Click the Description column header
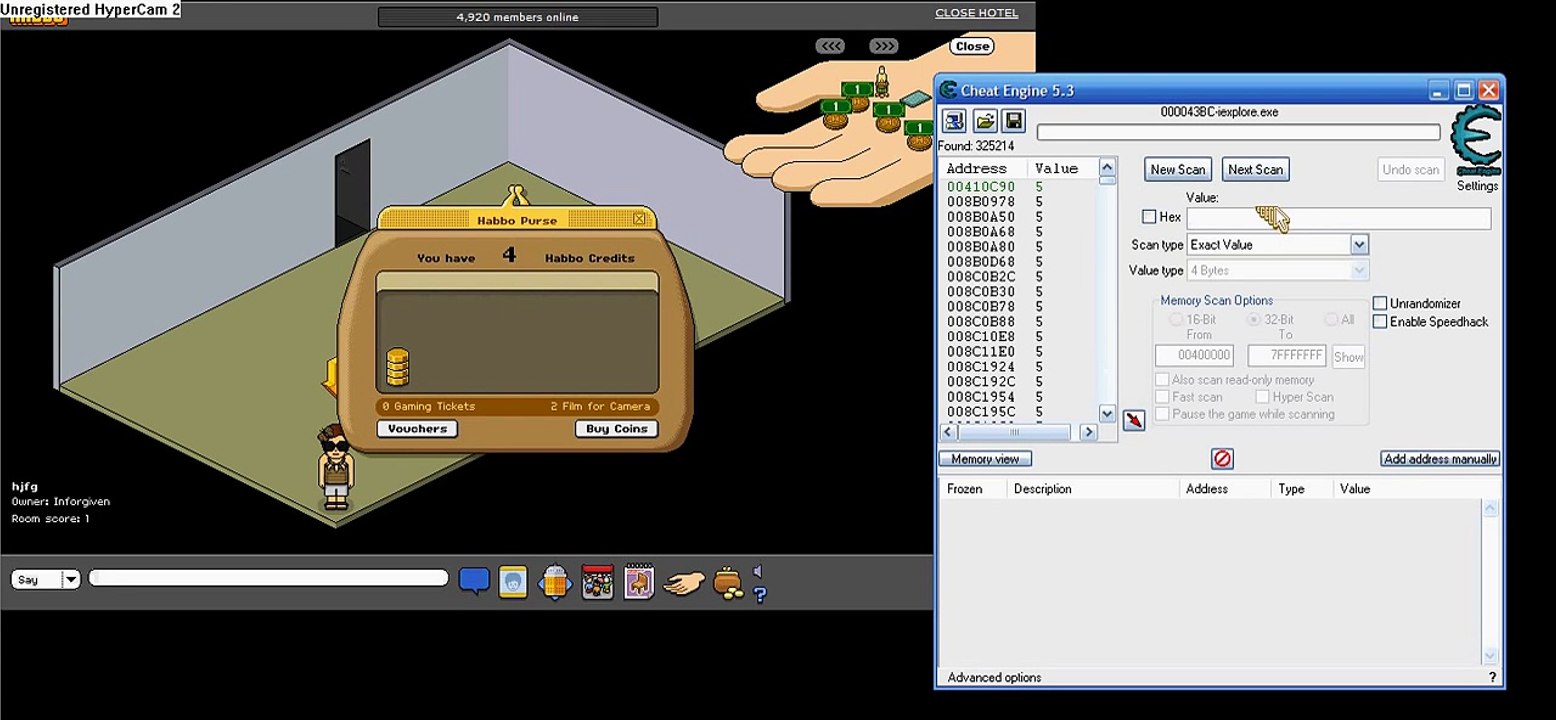Image resolution: width=1556 pixels, height=720 pixels. 1043,489
